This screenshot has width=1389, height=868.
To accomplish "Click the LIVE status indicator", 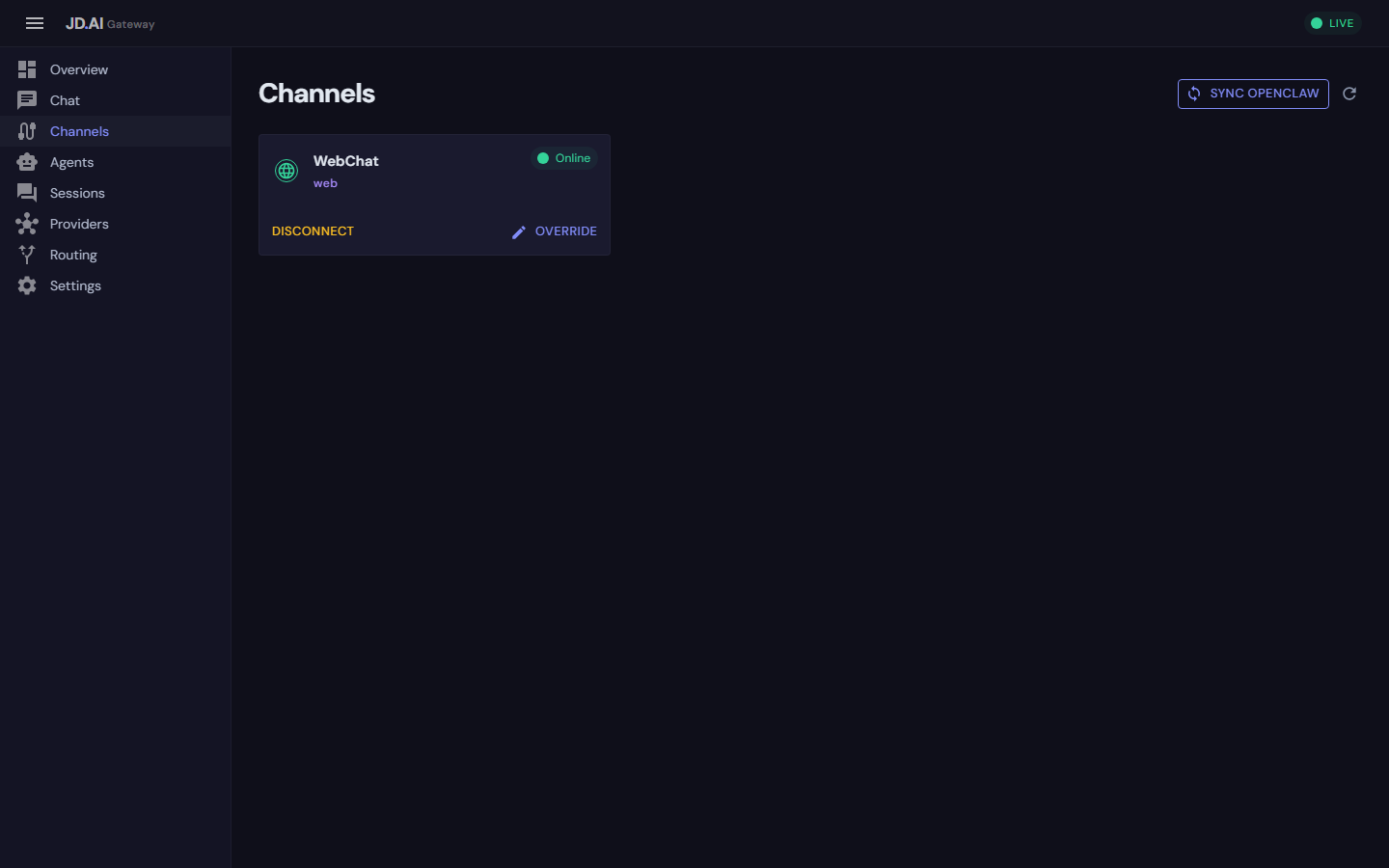I will click(x=1332, y=22).
